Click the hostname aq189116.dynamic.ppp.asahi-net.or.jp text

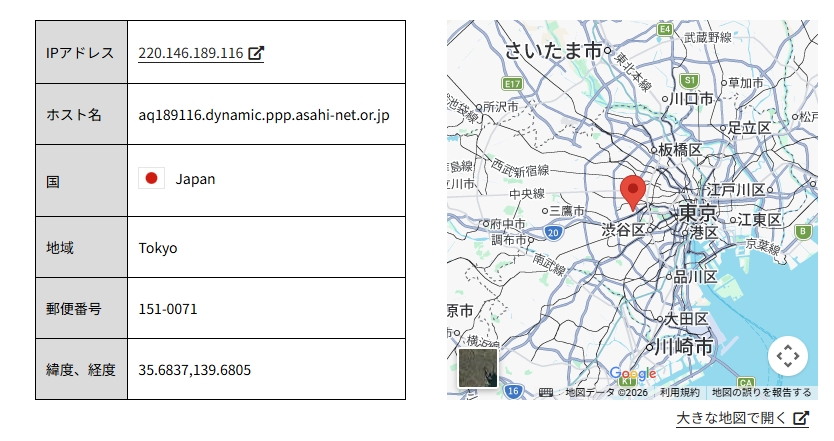pos(264,114)
